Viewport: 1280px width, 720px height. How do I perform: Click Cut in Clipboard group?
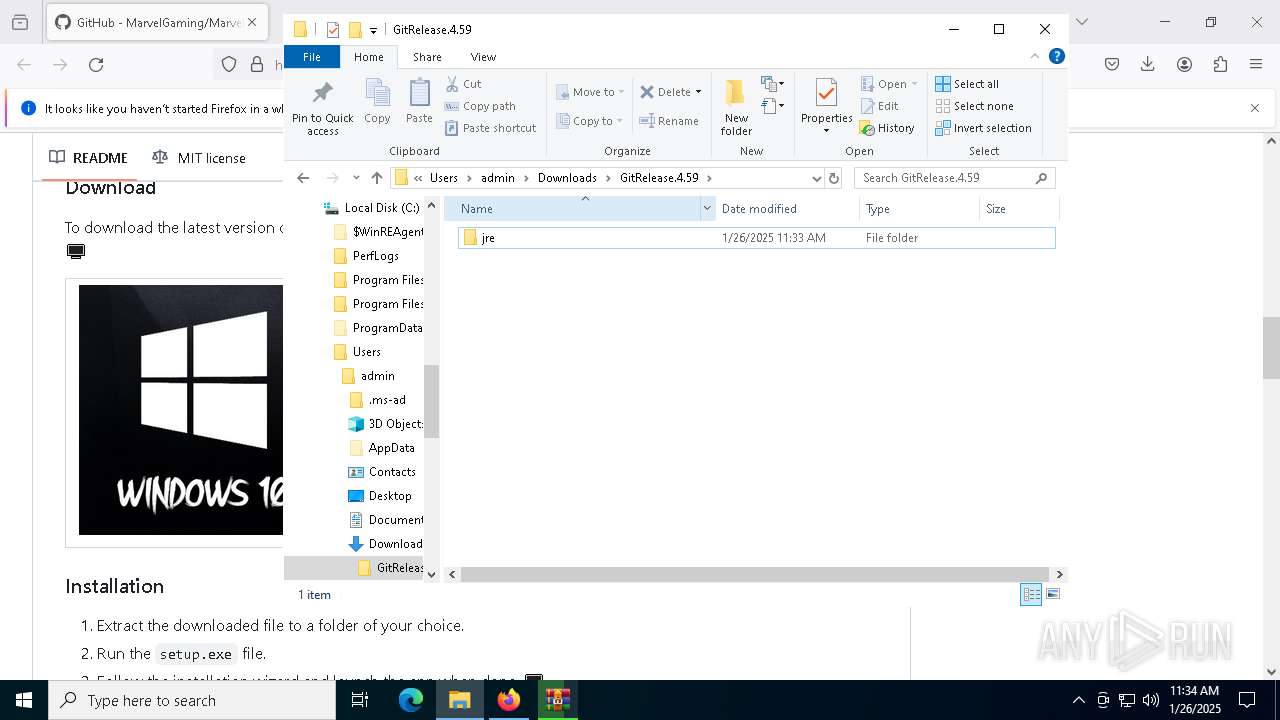tap(464, 84)
